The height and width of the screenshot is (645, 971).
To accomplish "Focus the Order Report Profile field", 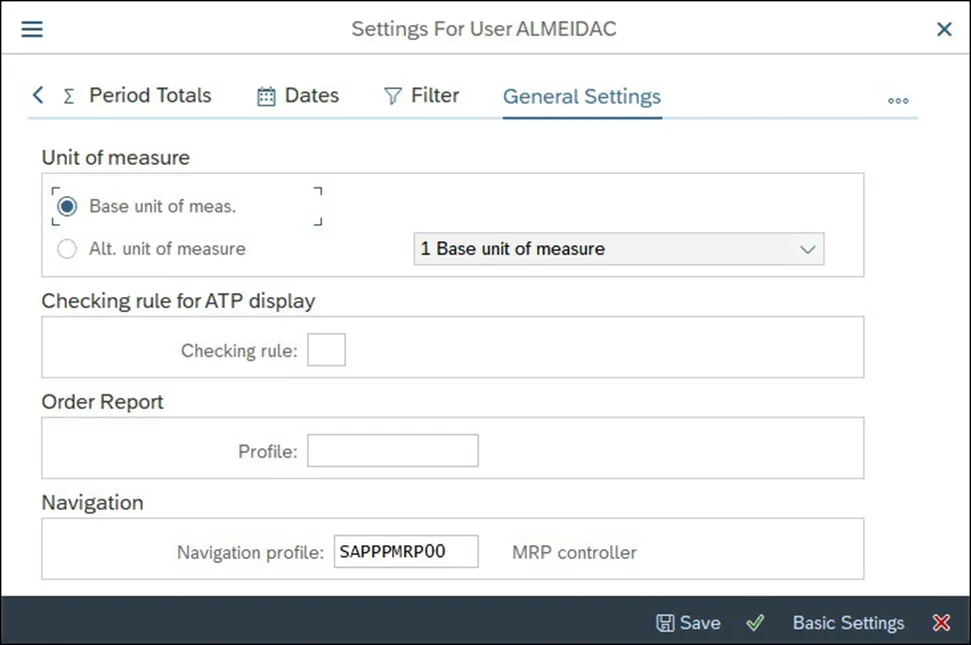I will click(392, 451).
